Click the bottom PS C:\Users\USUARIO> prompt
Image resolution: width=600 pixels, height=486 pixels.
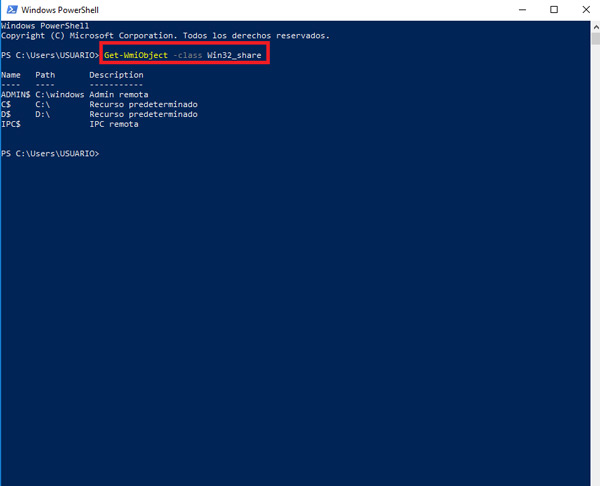pos(50,153)
